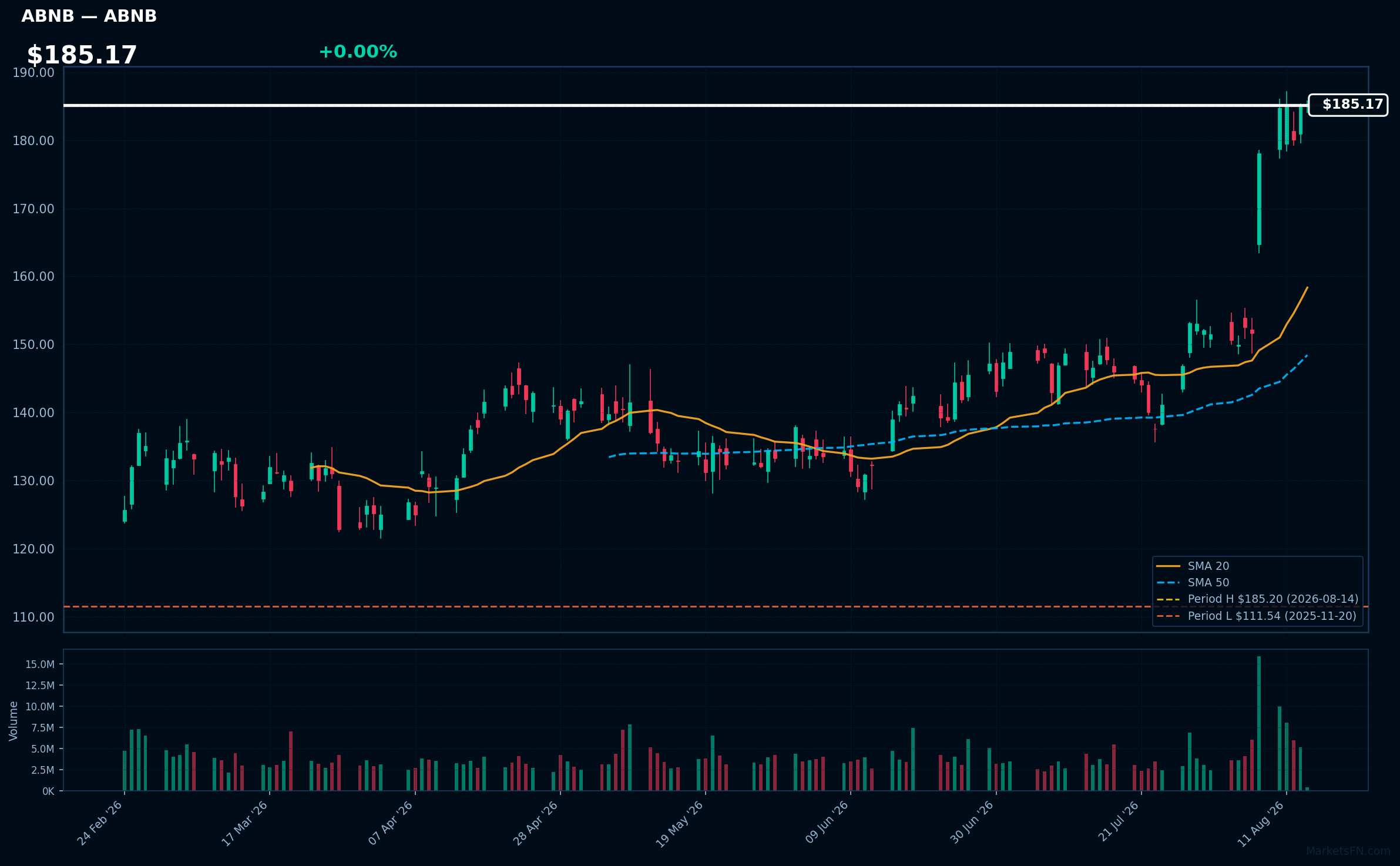The height and width of the screenshot is (866, 1400).
Task: Click the 28 Apr '26 date label
Action: tap(536, 824)
